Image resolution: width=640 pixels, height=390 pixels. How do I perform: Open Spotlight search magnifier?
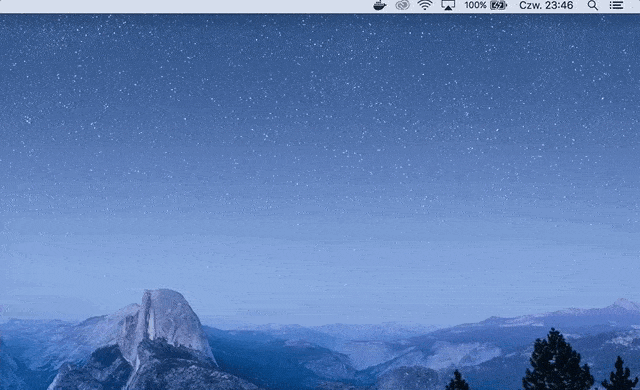(x=593, y=5)
